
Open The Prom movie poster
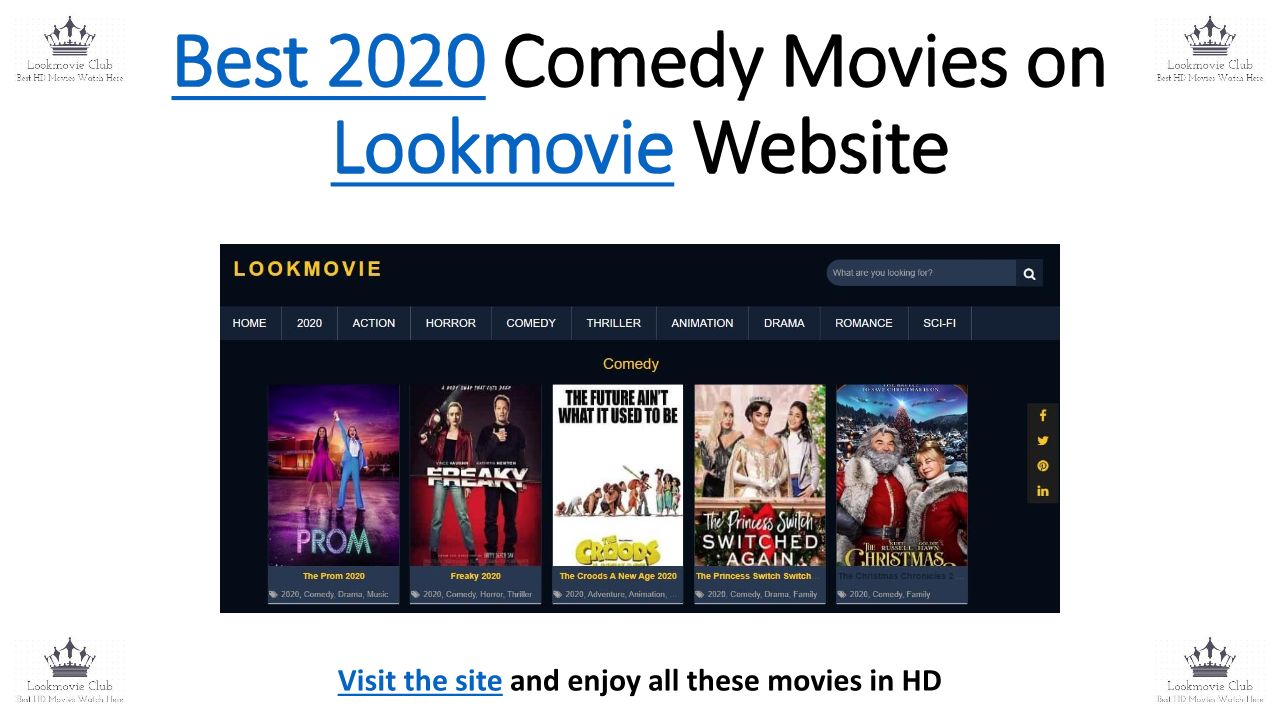click(333, 476)
